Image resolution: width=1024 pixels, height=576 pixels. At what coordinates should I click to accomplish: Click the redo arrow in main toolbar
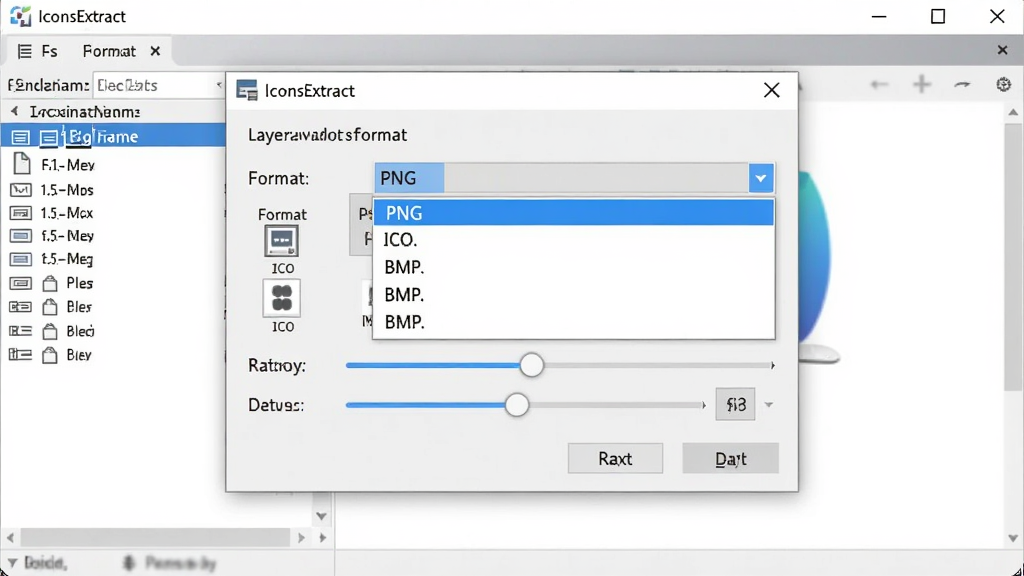click(962, 84)
